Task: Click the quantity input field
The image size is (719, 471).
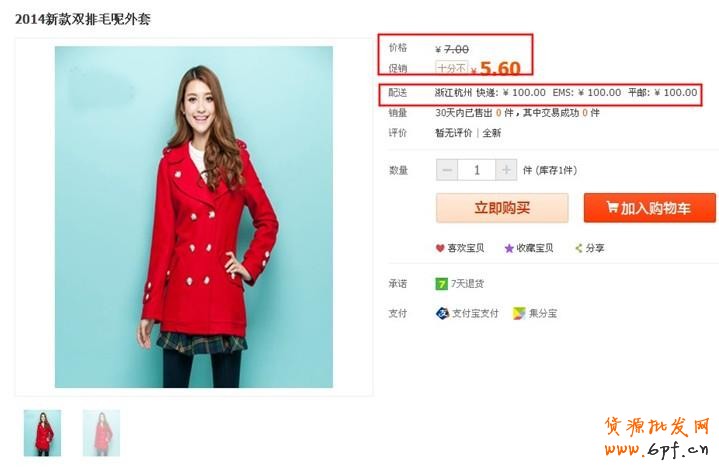Action: coord(476,170)
